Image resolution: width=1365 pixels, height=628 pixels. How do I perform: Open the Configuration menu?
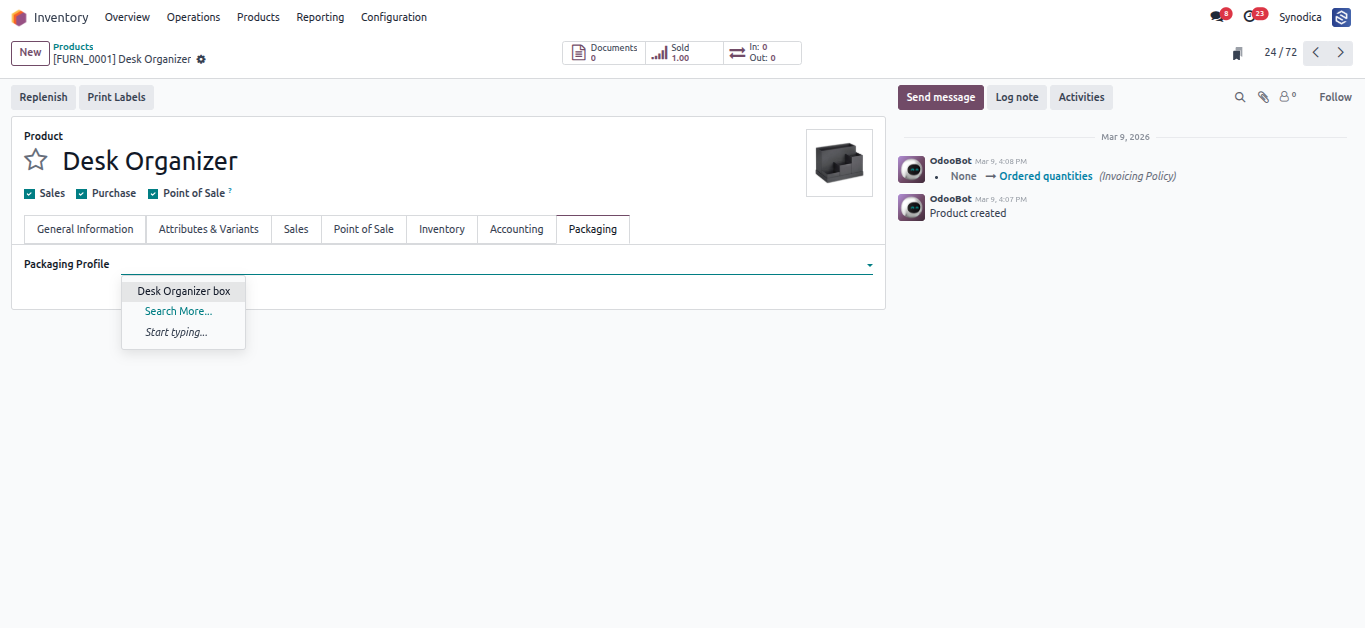pyautogui.click(x=394, y=17)
